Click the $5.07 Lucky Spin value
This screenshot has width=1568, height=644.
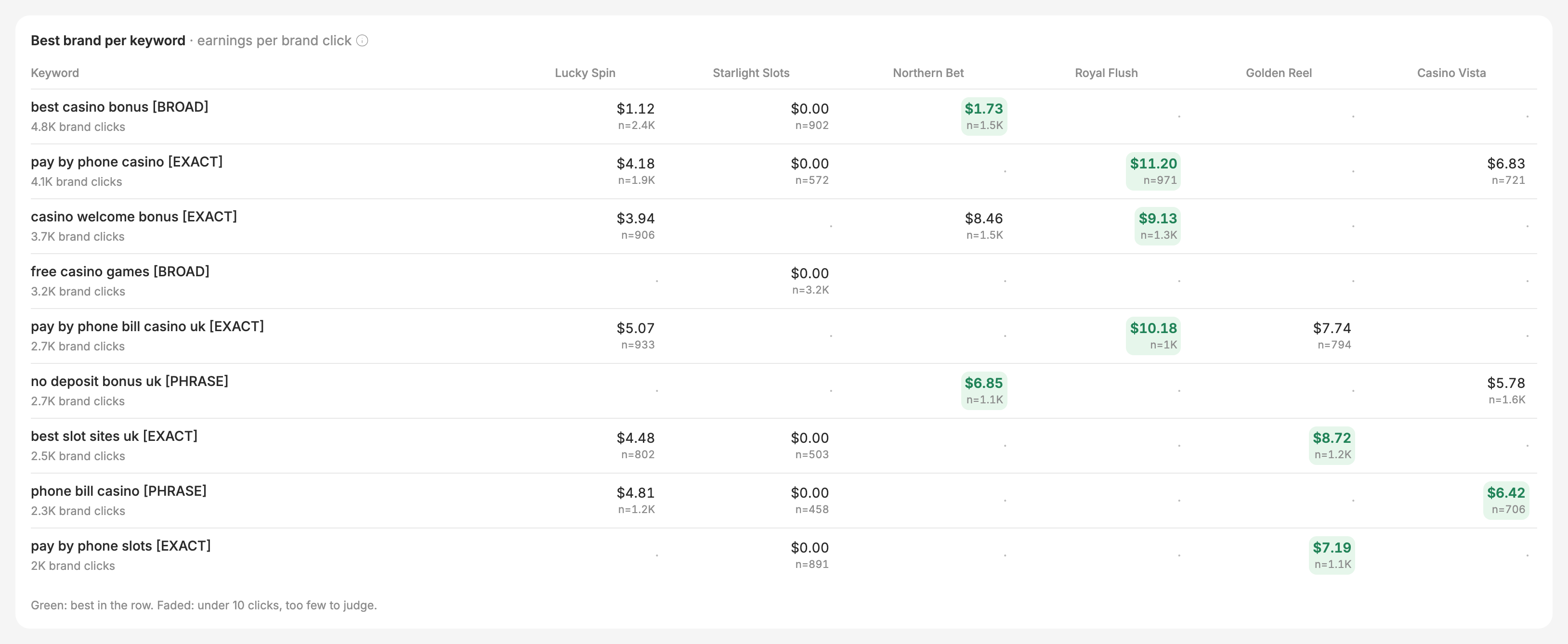pyautogui.click(x=636, y=328)
